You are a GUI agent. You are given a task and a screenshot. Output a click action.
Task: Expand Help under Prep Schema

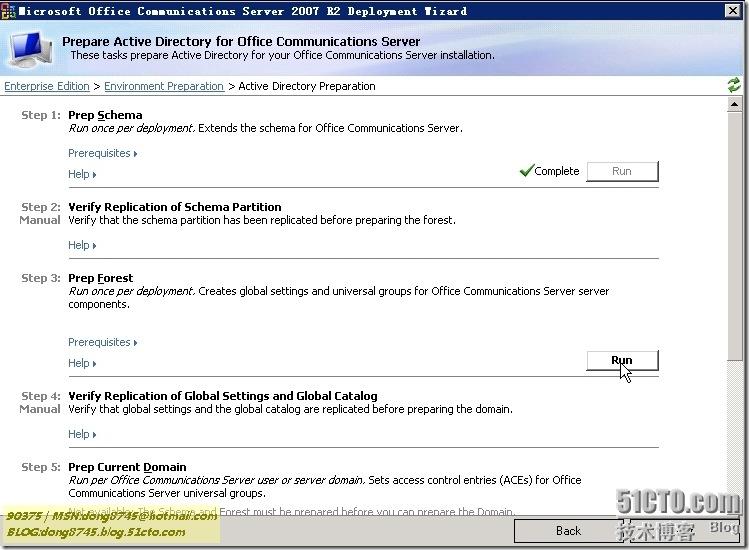click(x=82, y=174)
